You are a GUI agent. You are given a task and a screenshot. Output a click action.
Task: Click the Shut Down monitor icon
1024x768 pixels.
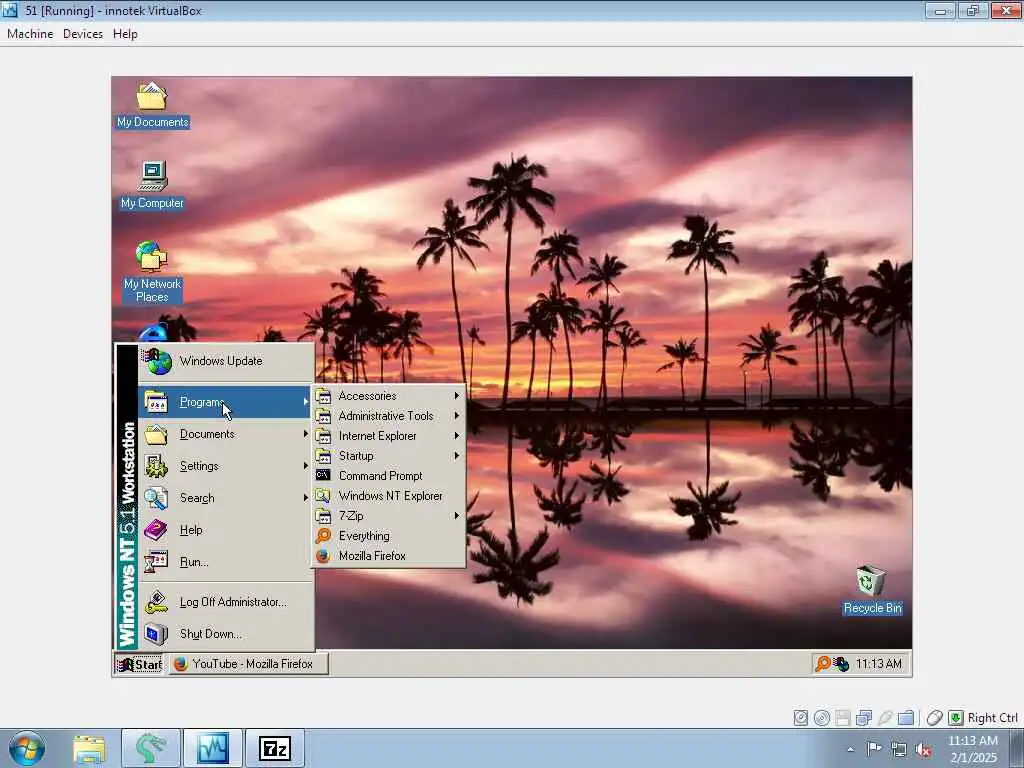tap(156, 634)
